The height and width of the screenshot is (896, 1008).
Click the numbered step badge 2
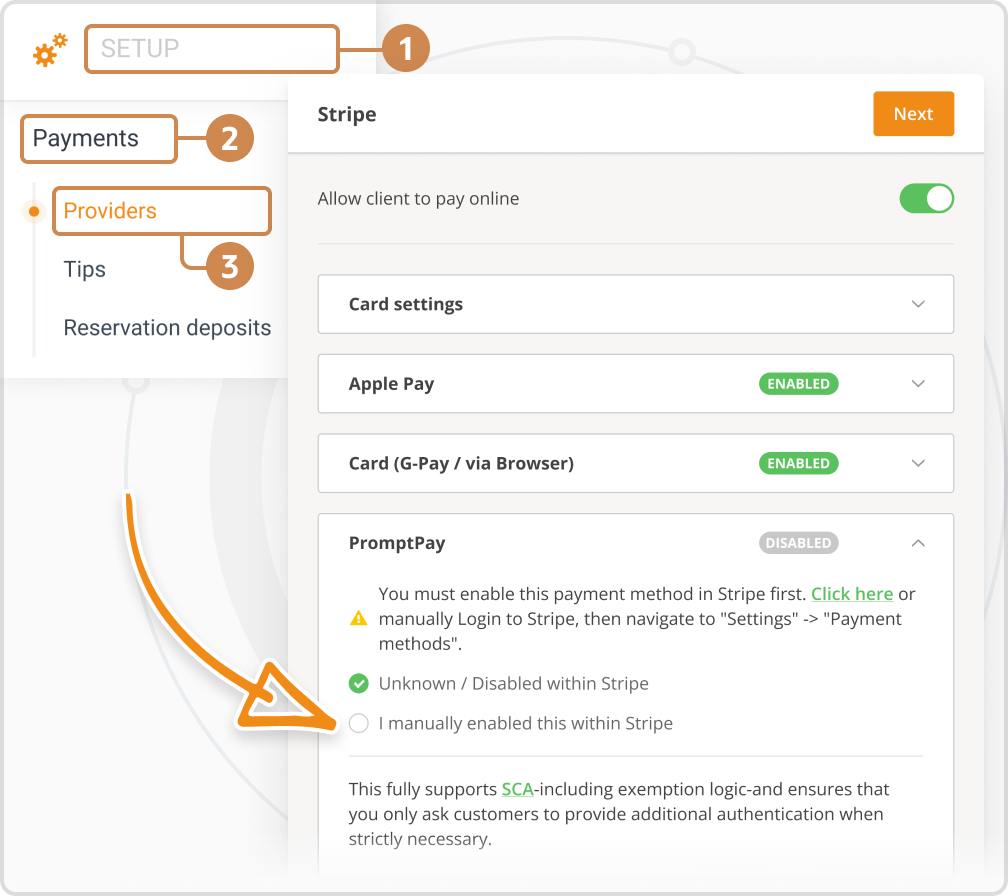click(x=228, y=139)
